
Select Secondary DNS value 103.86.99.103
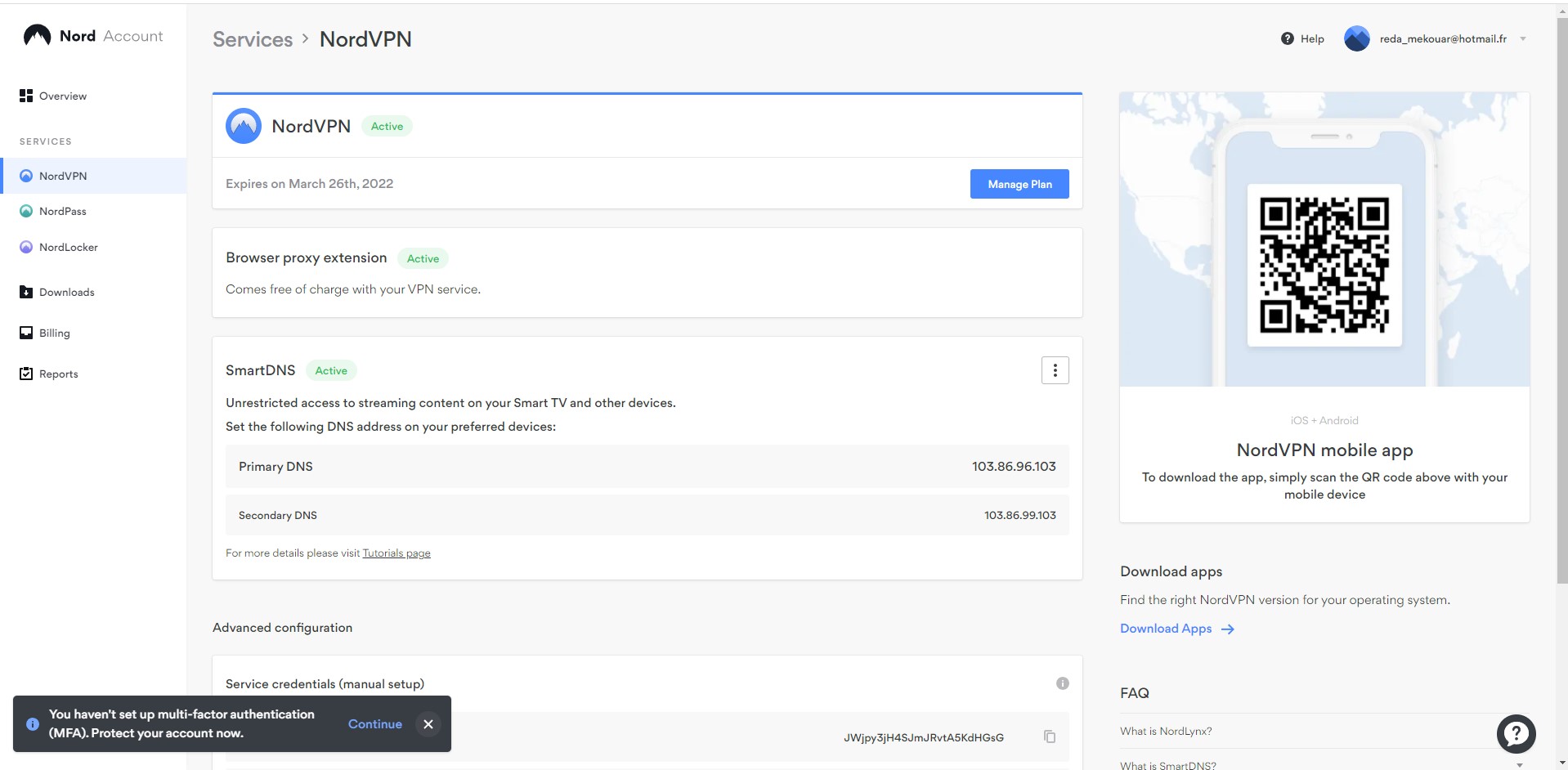pos(1020,515)
